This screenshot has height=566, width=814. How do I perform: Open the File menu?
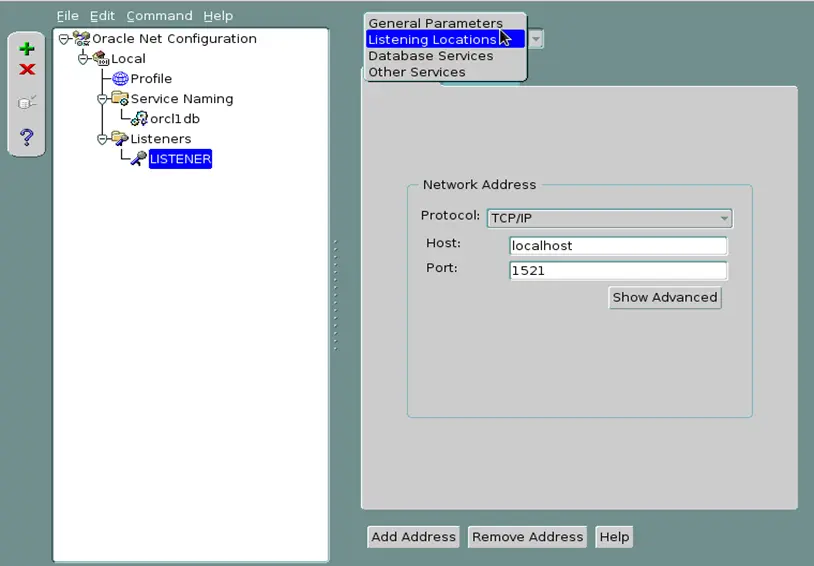pos(67,16)
